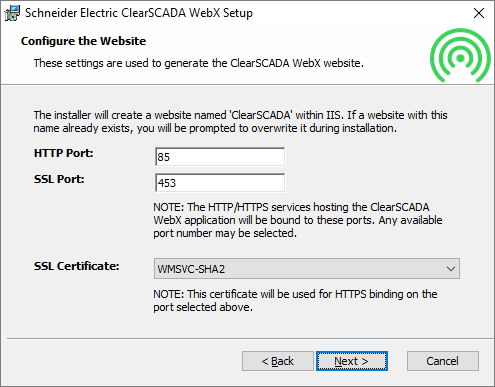The width and height of the screenshot is (495, 387).
Task: Cancel the WebX installation
Action: click(443, 361)
